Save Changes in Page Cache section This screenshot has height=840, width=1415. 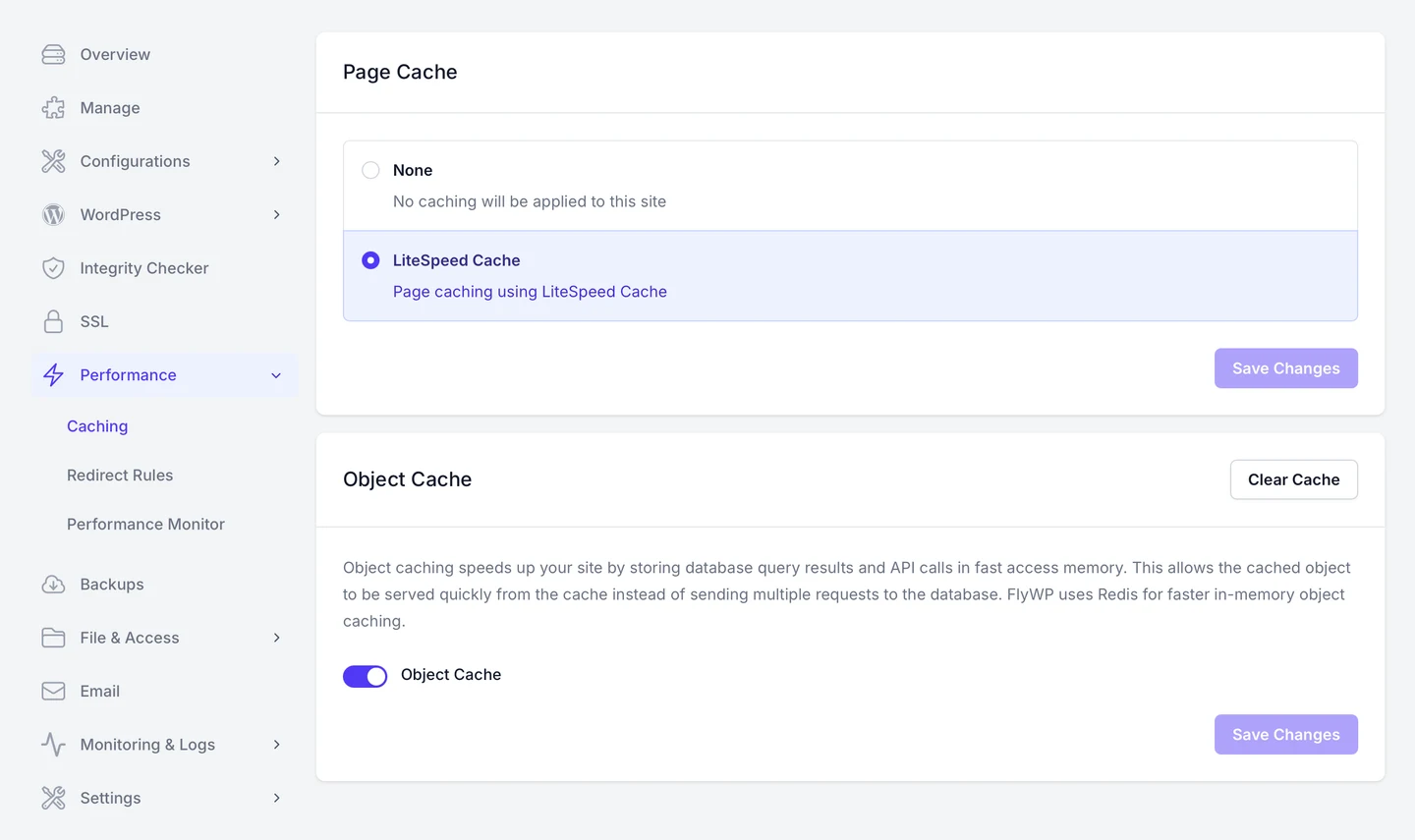click(1285, 368)
